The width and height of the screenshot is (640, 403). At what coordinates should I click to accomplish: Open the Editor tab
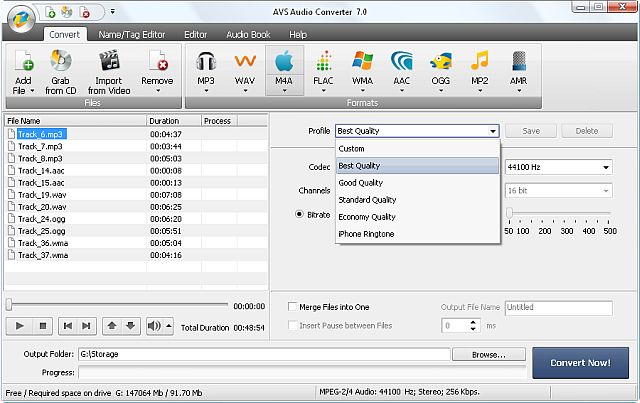point(196,35)
